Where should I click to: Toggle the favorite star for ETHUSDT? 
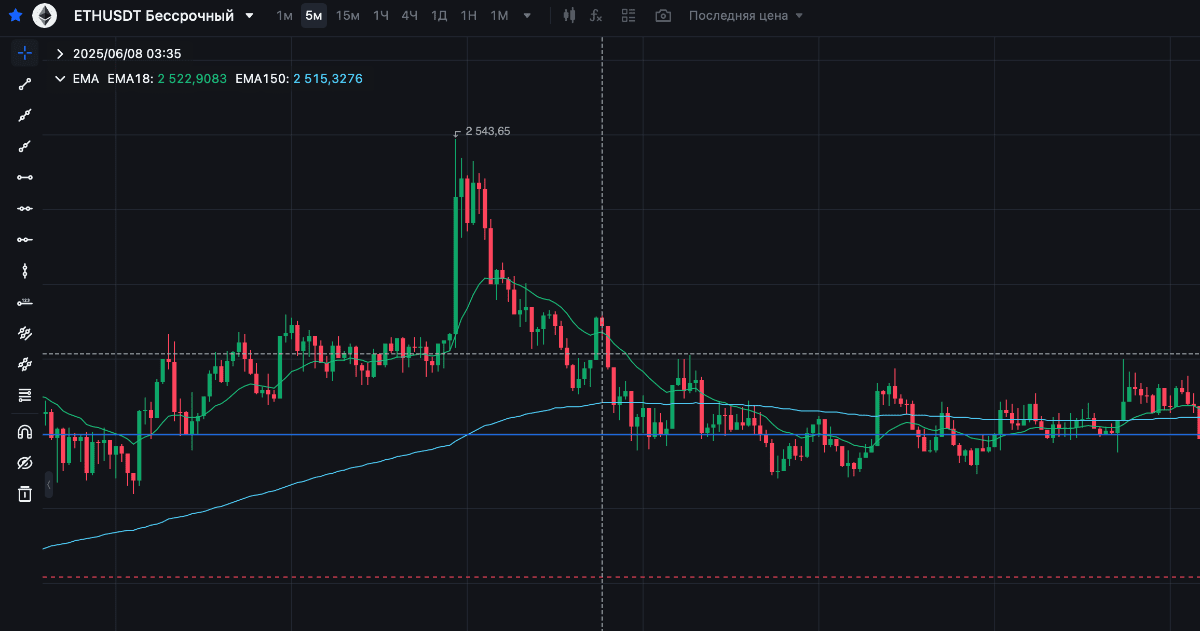[x=15, y=16]
